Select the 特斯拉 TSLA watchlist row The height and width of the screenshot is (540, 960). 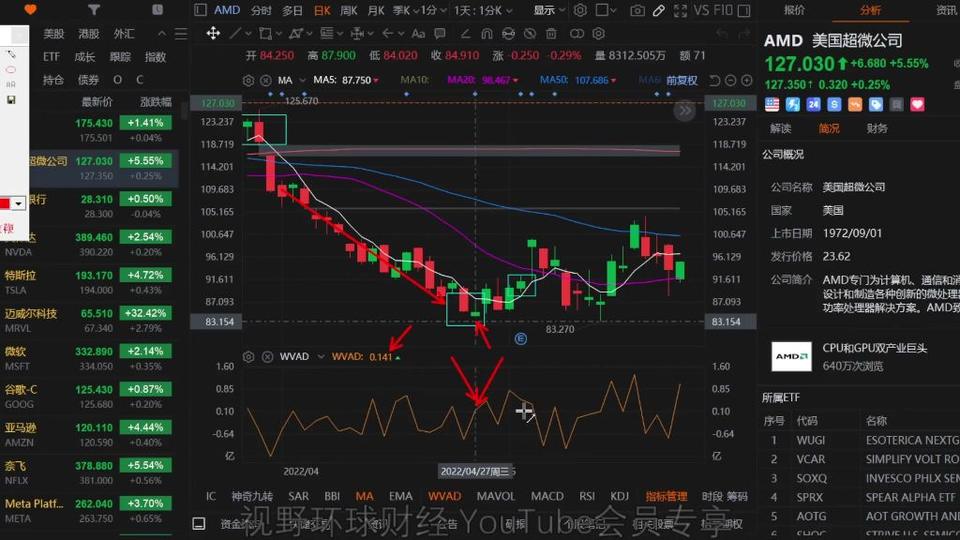tap(89, 282)
